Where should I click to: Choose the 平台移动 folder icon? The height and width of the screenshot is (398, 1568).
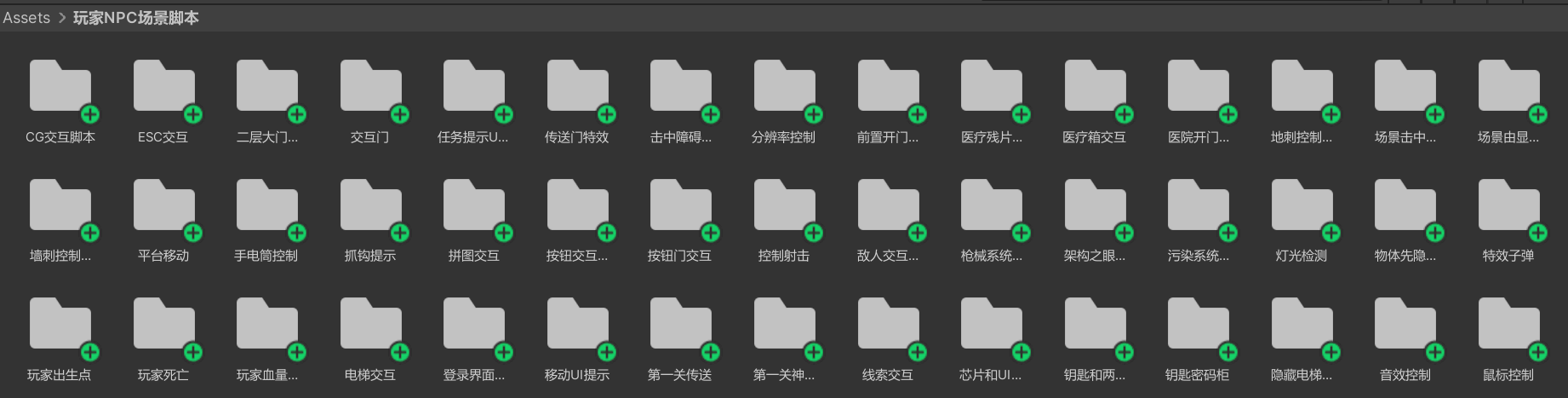[163, 205]
